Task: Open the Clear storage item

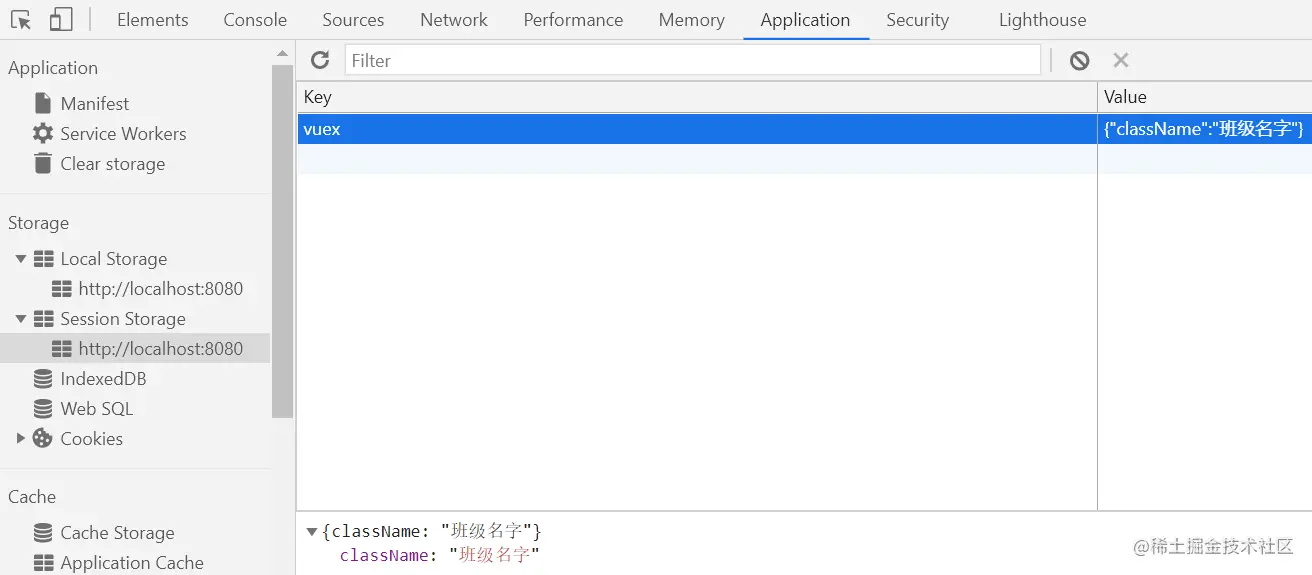Action: pos(113,163)
